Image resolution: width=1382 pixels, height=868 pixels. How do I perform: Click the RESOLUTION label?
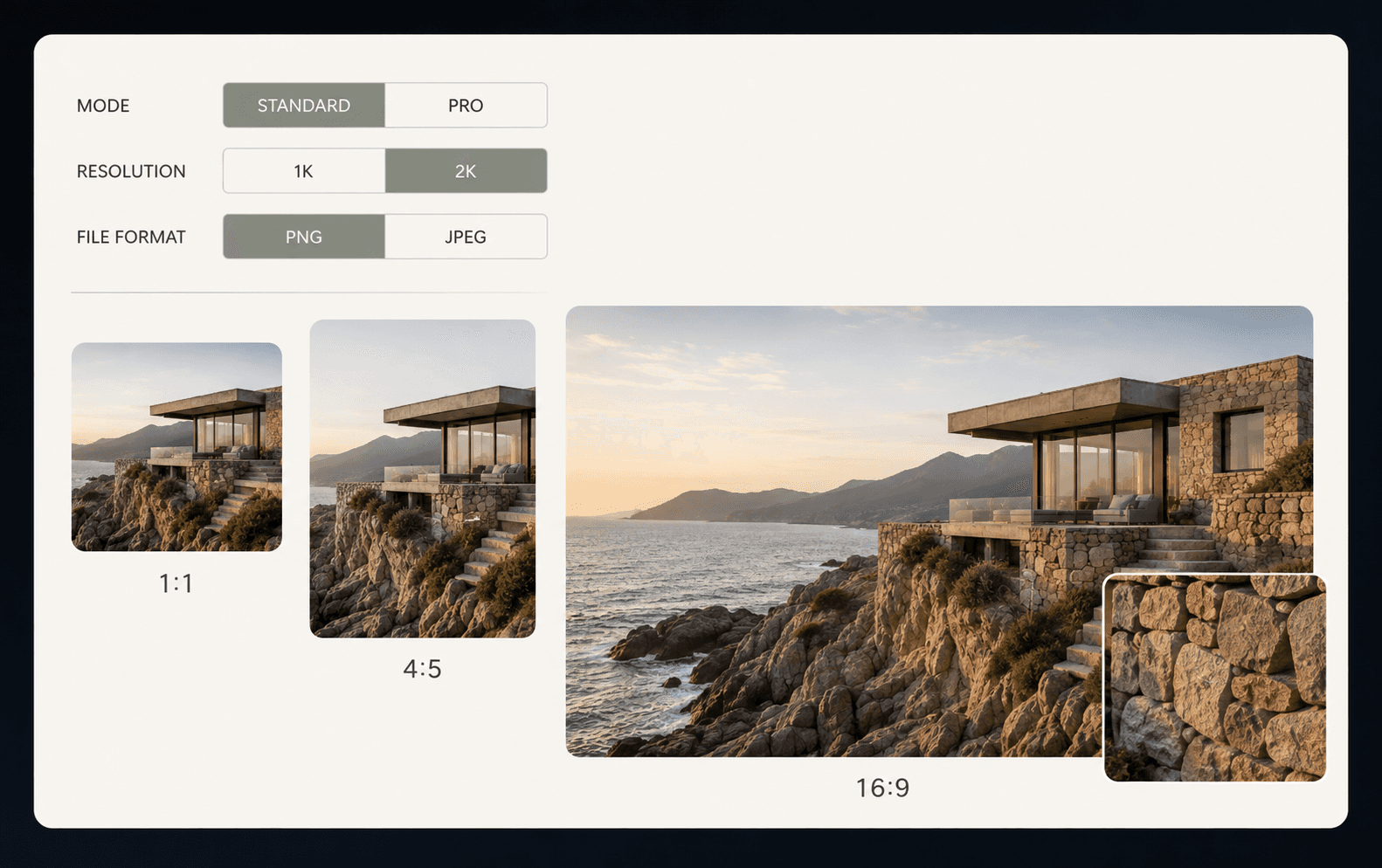(x=131, y=171)
